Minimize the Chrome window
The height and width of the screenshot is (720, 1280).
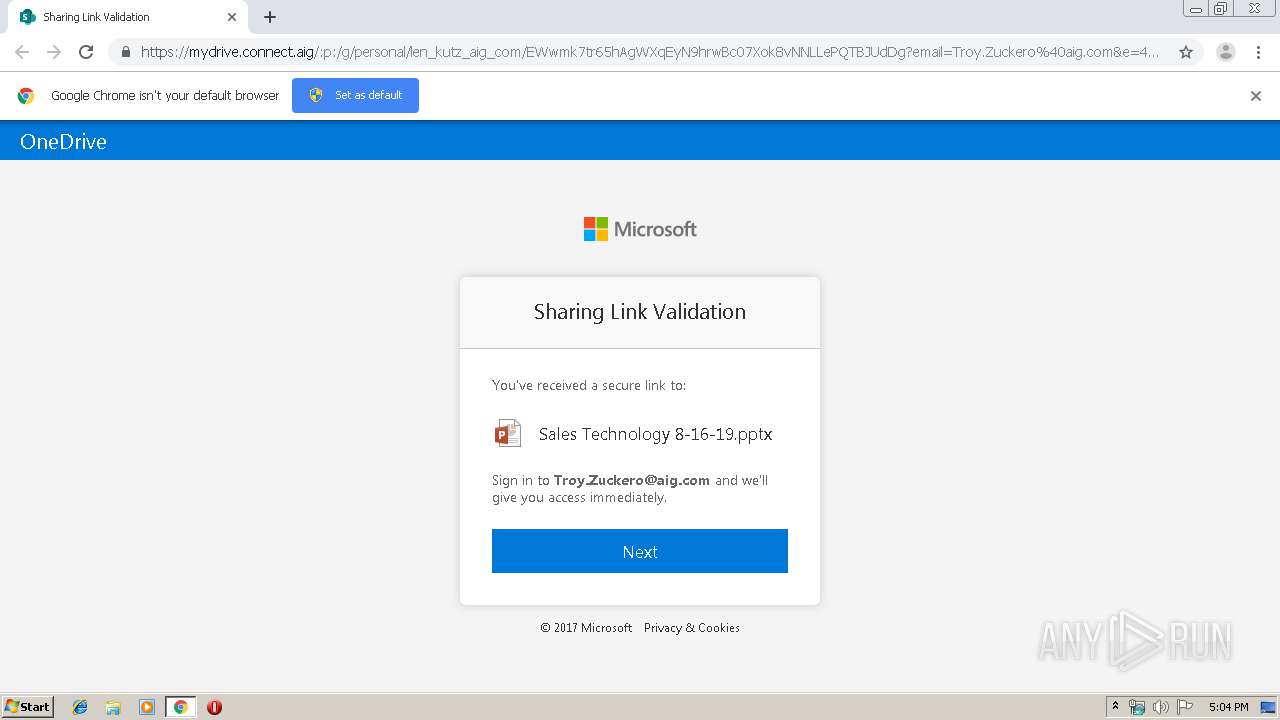pos(1196,9)
